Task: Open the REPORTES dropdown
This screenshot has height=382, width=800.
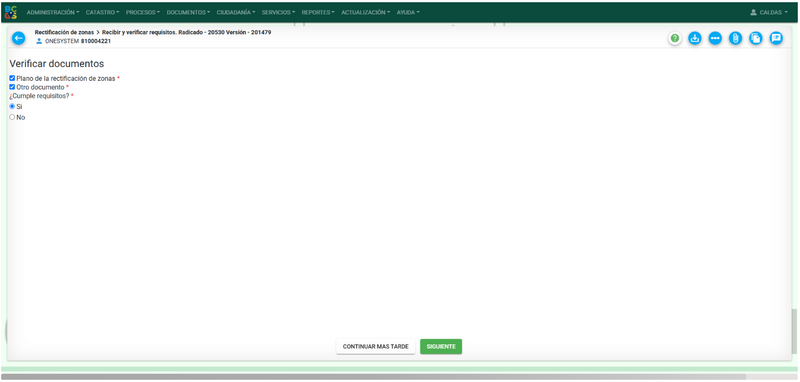Action: [x=318, y=12]
